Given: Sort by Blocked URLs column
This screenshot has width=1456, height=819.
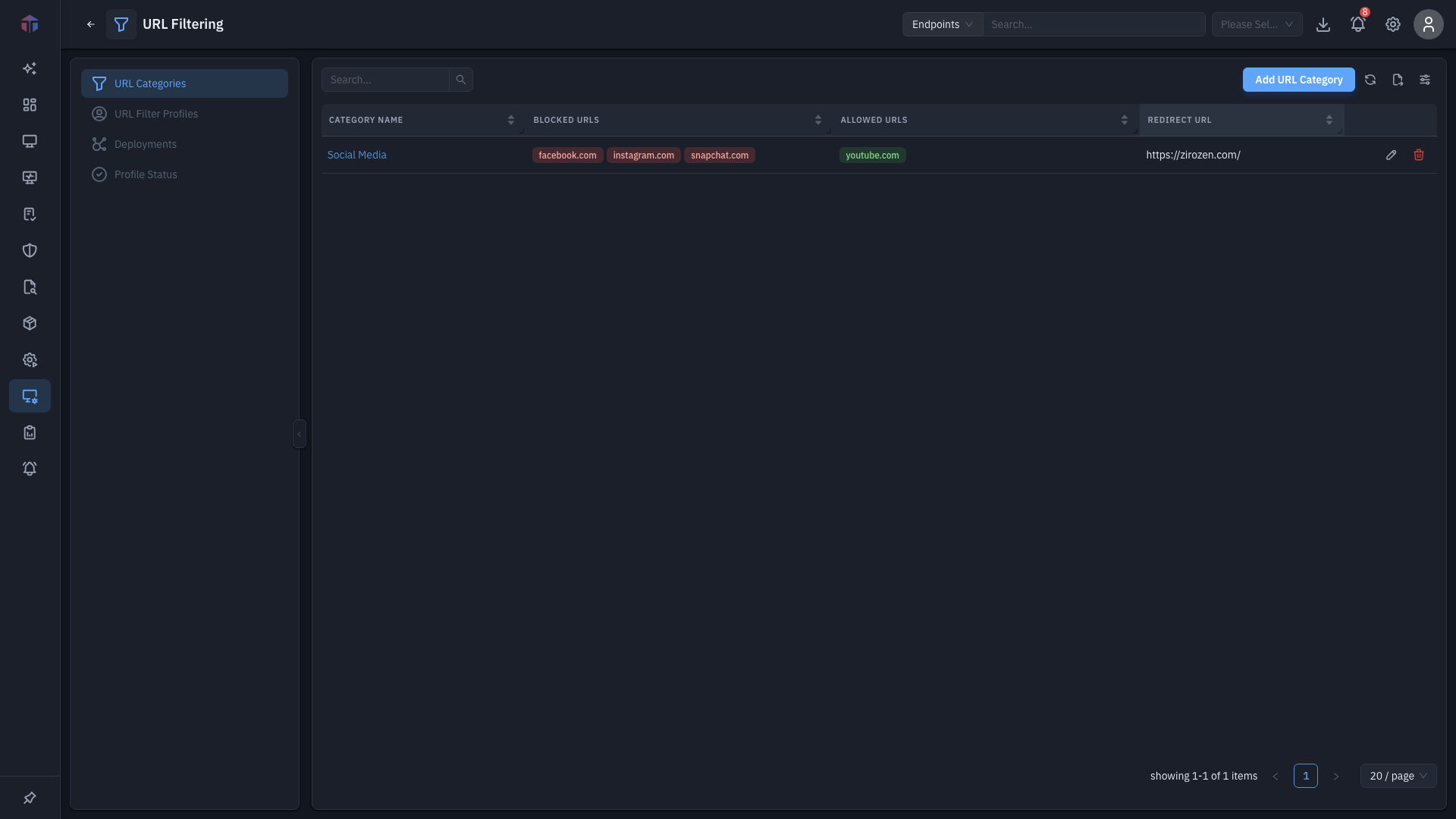Looking at the screenshot, I should pyautogui.click(x=818, y=120).
